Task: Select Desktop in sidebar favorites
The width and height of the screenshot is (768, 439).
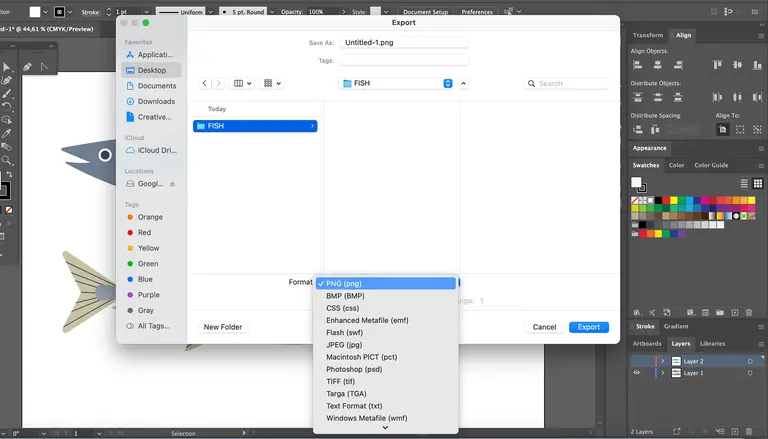Action: point(151,70)
